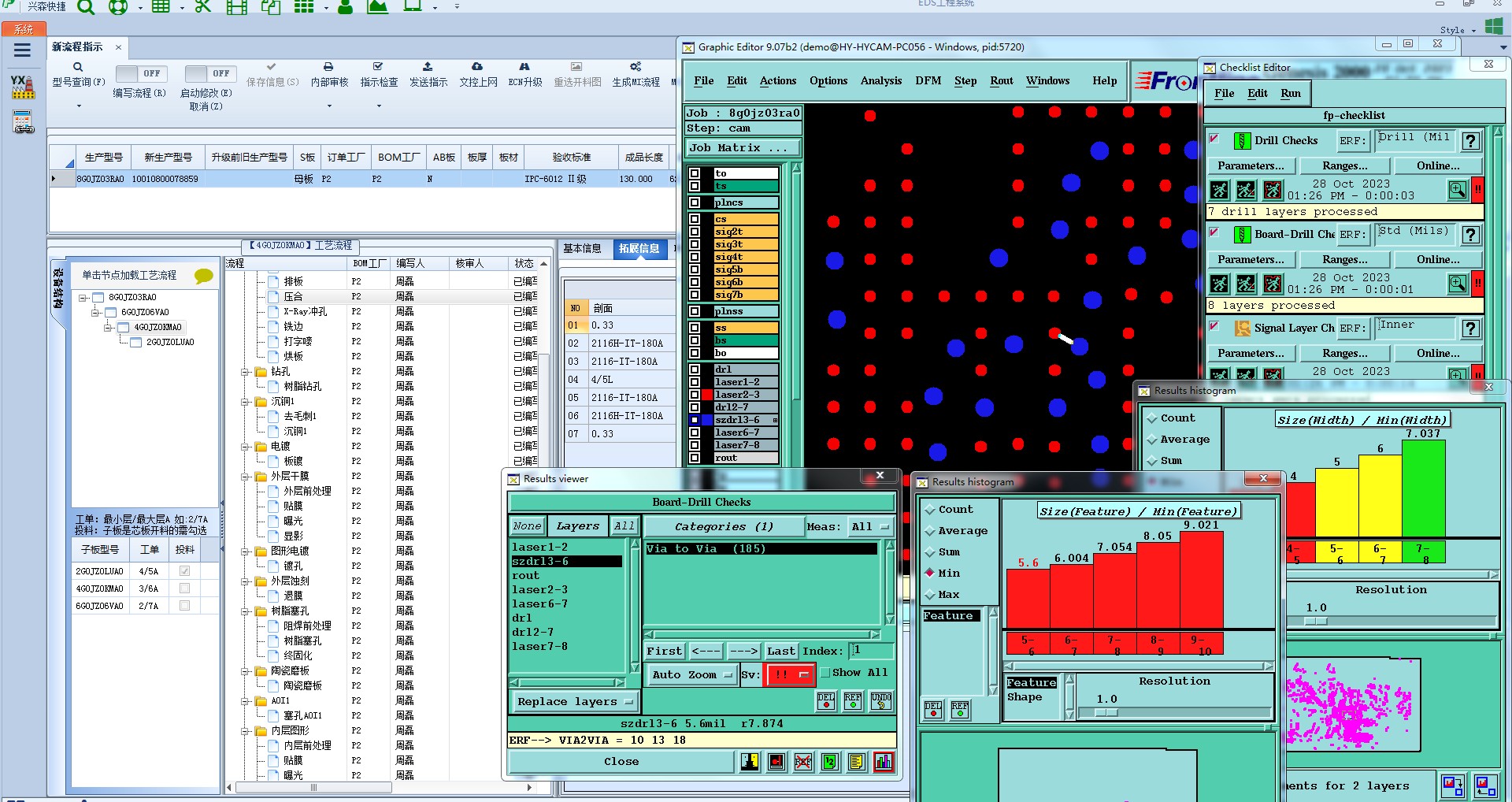Viewport: 1512px width, 802px height.
Task: Uncheck the Drill Checks checklist checkbox
Action: pos(1214,139)
